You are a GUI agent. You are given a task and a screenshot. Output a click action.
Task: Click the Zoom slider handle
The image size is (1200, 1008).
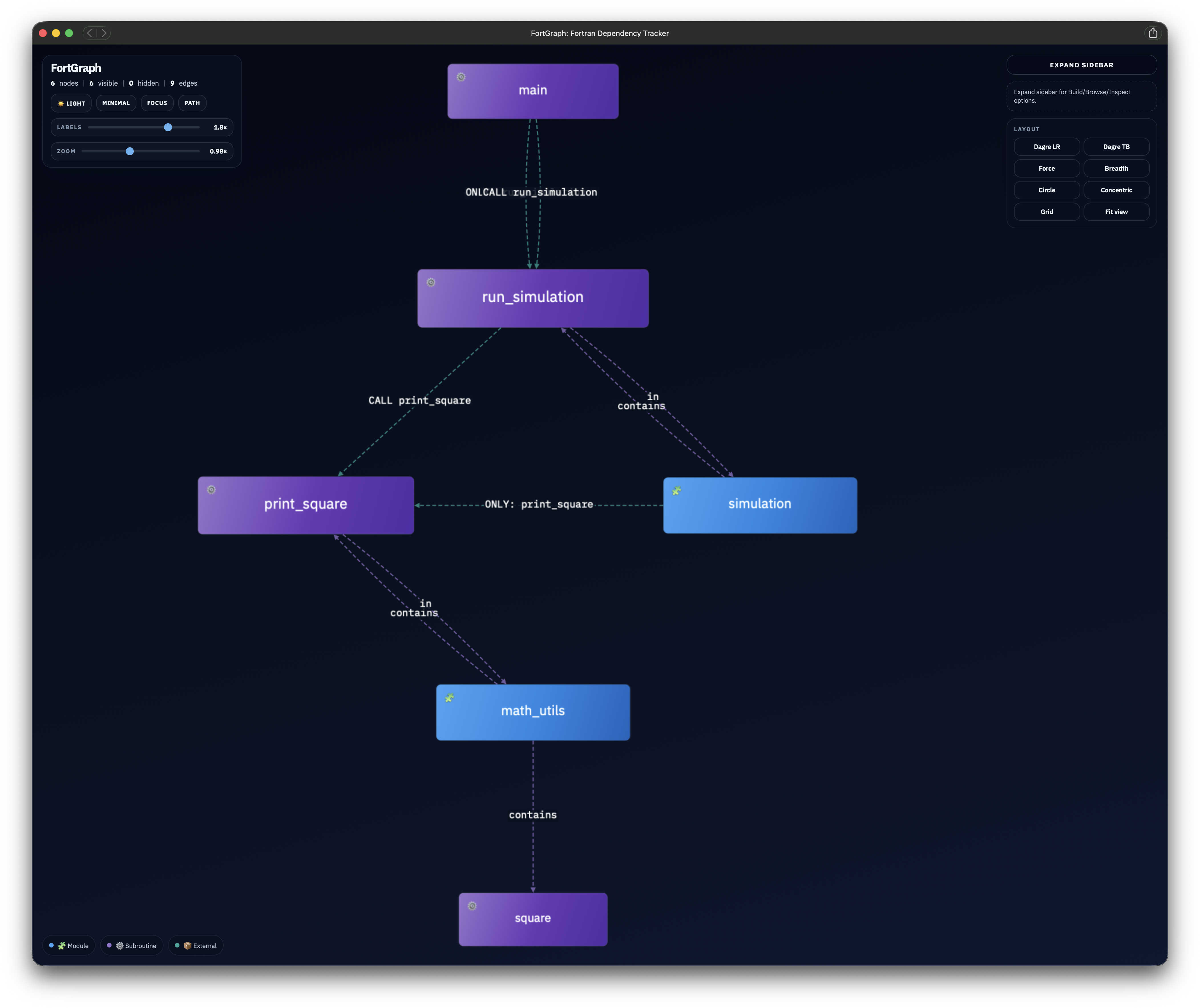(x=130, y=152)
